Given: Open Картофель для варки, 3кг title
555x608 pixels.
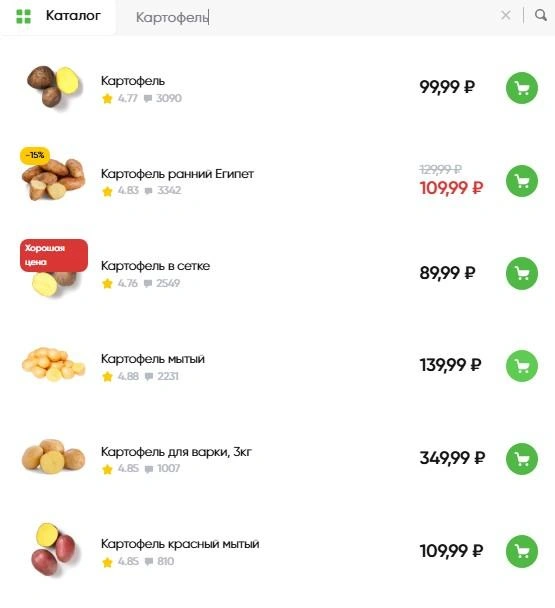Looking at the screenshot, I should [176, 452].
